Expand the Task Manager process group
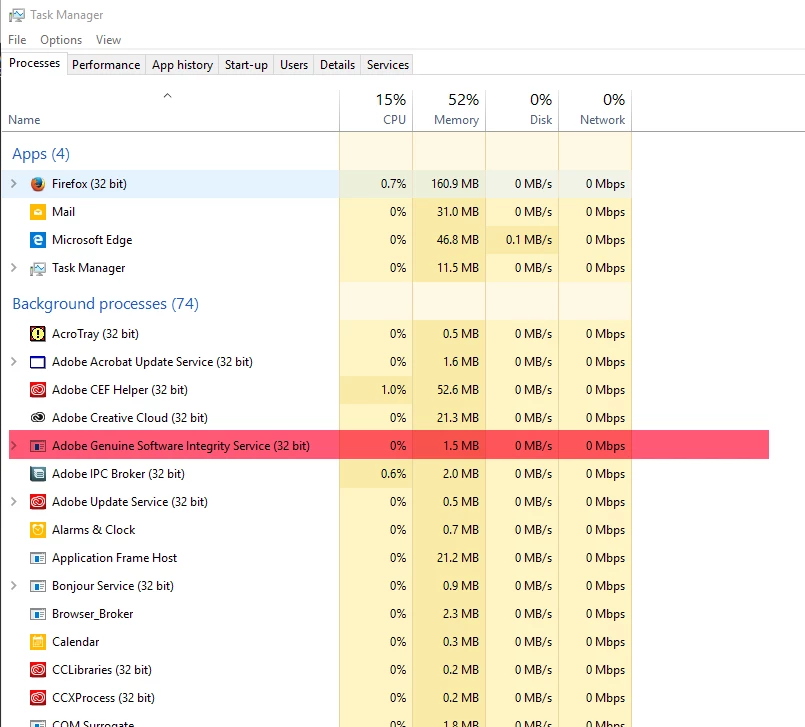Screen dimensions: 805x727 coord(14,268)
